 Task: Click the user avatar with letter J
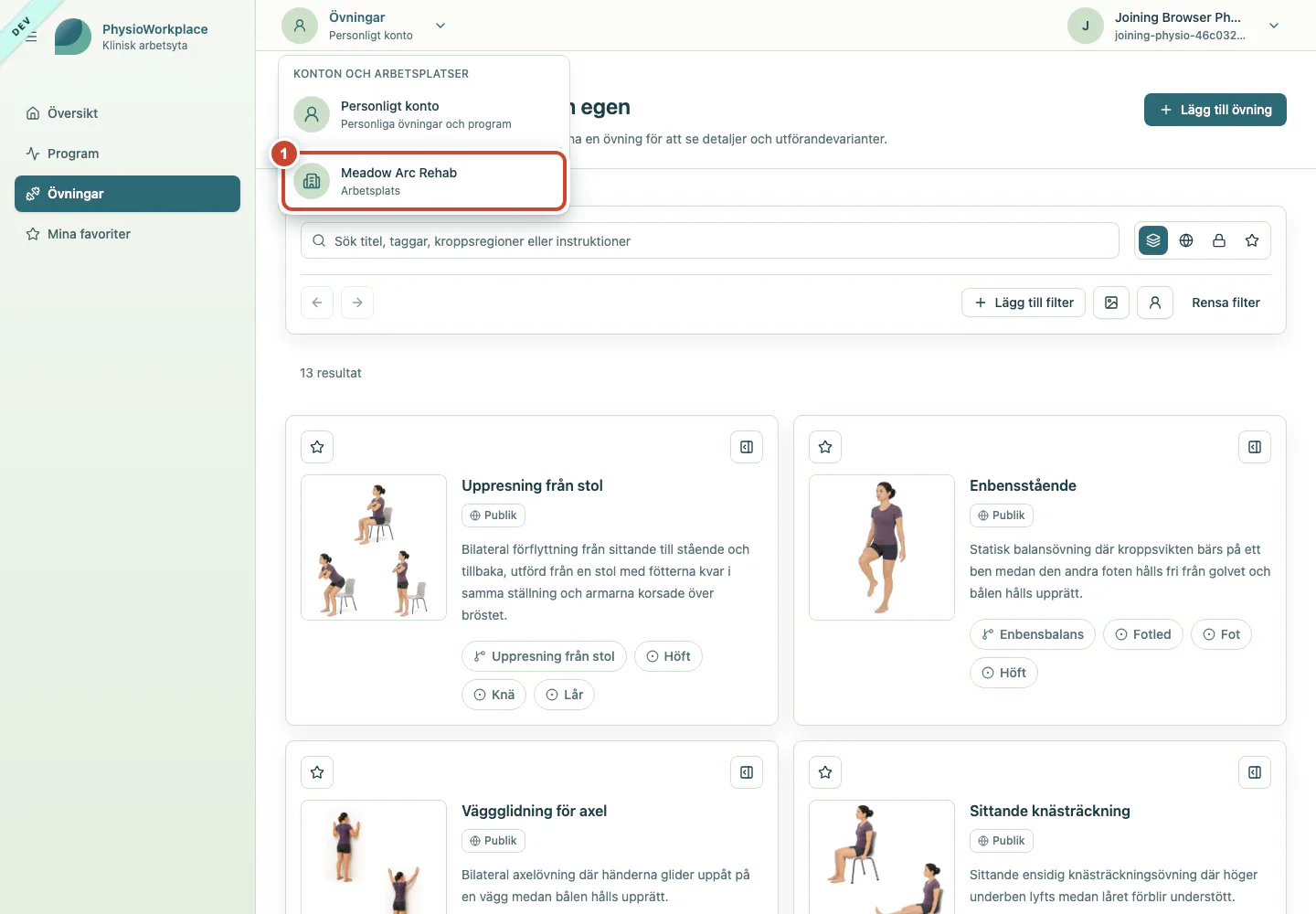[x=1086, y=26]
